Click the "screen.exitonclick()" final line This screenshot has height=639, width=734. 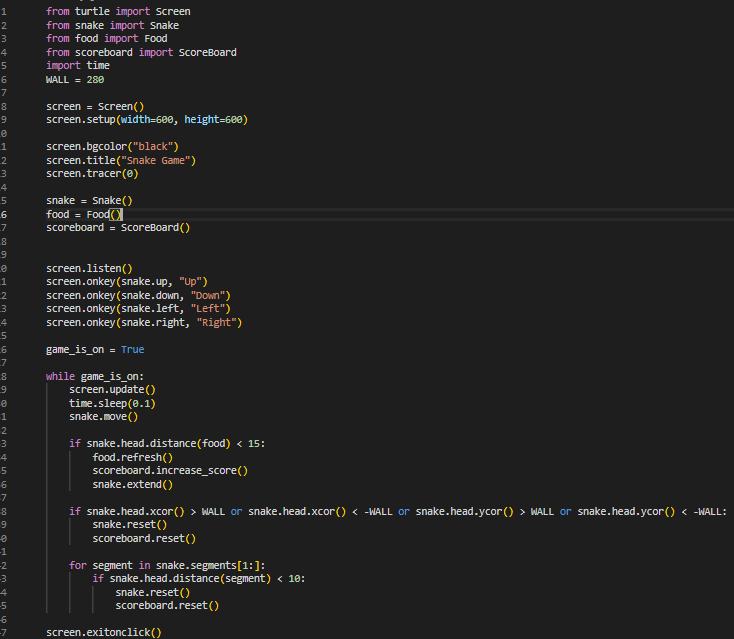coord(104,632)
